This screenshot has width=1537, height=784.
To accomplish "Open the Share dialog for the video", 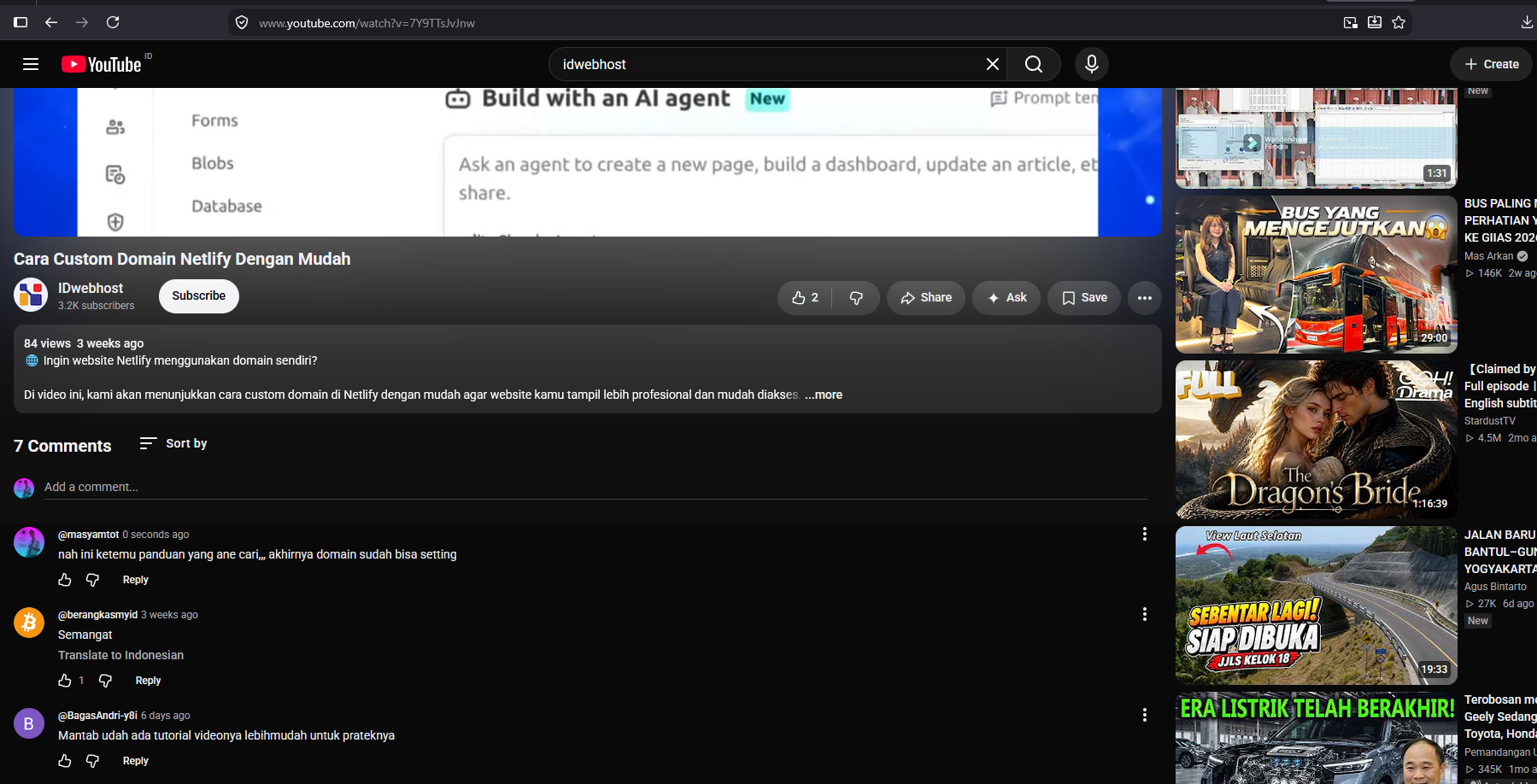I will [x=926, y=298].
